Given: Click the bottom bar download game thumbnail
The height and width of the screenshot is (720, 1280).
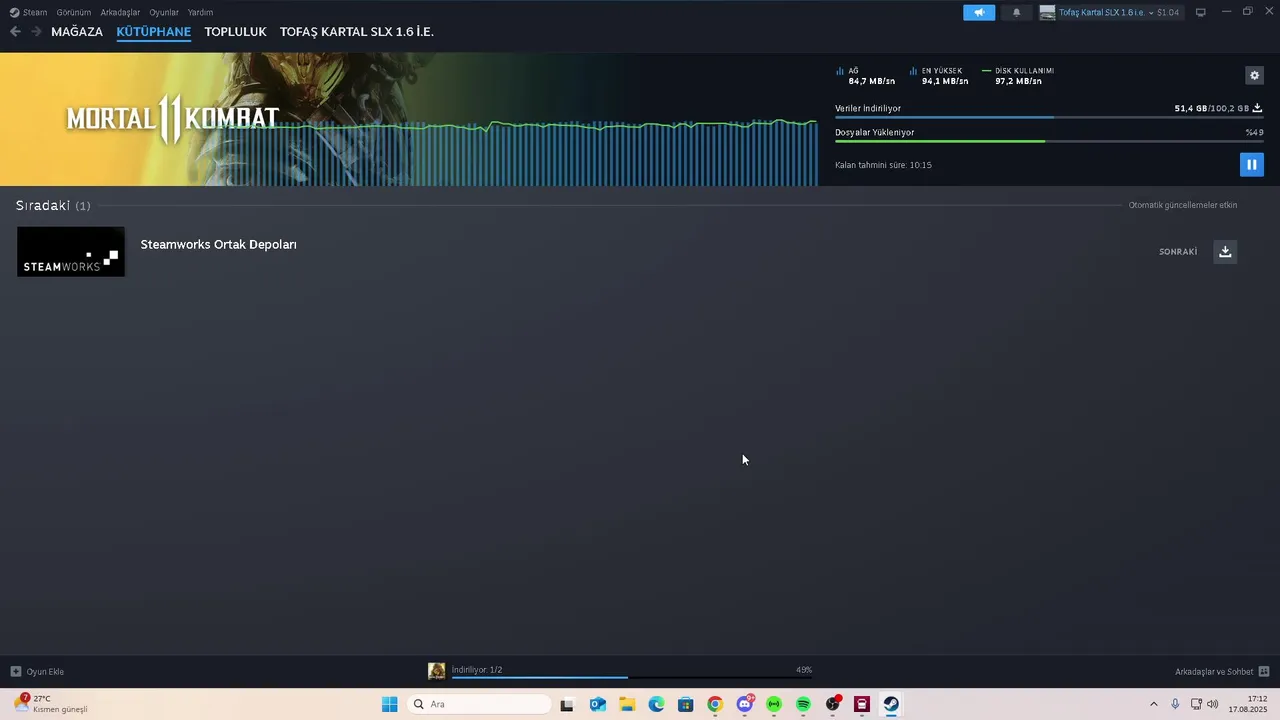Looking at the screenshot, I should click(x=437, y=671).
